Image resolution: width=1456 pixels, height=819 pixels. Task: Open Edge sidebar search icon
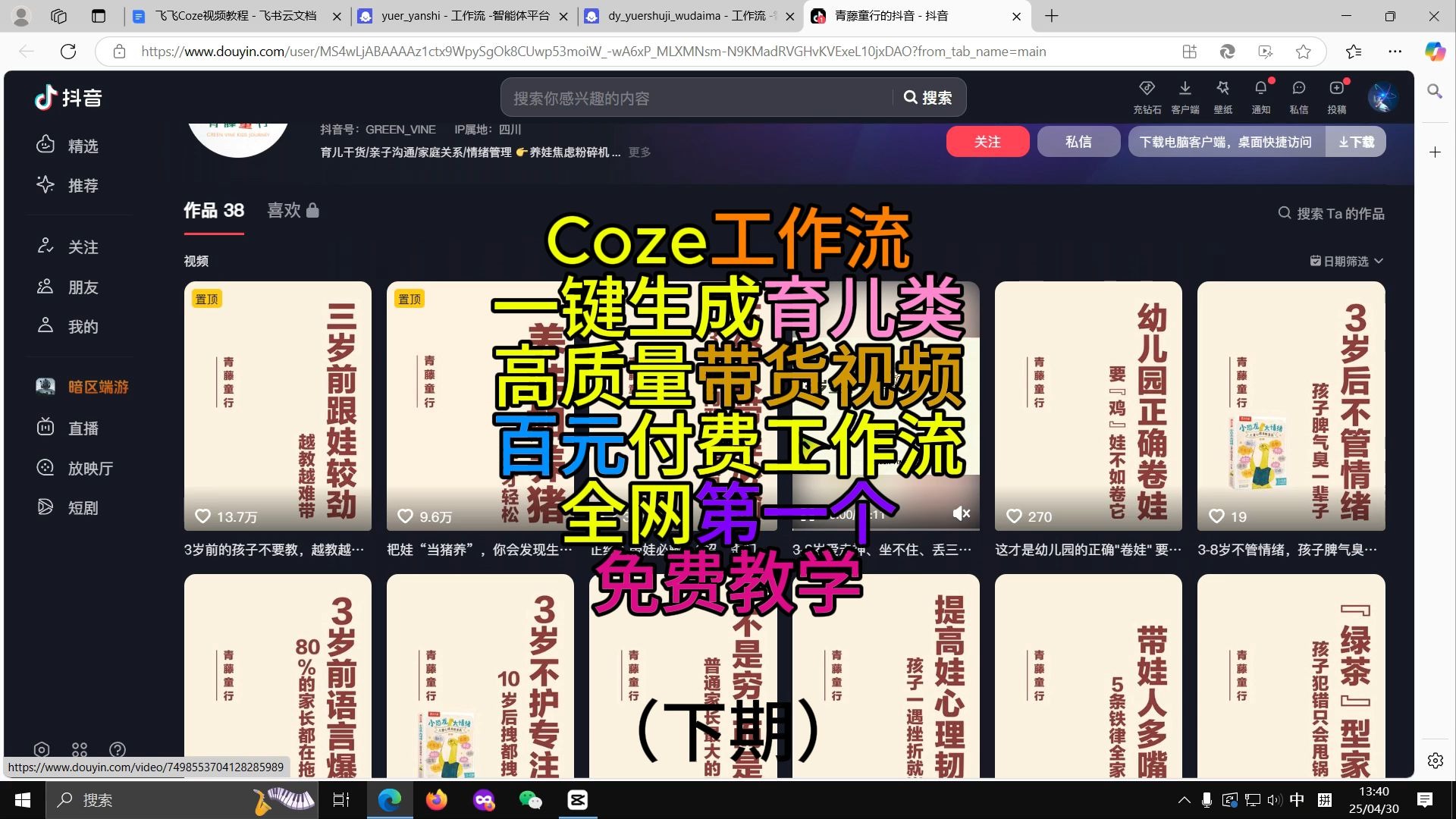tap(1434, 92)
